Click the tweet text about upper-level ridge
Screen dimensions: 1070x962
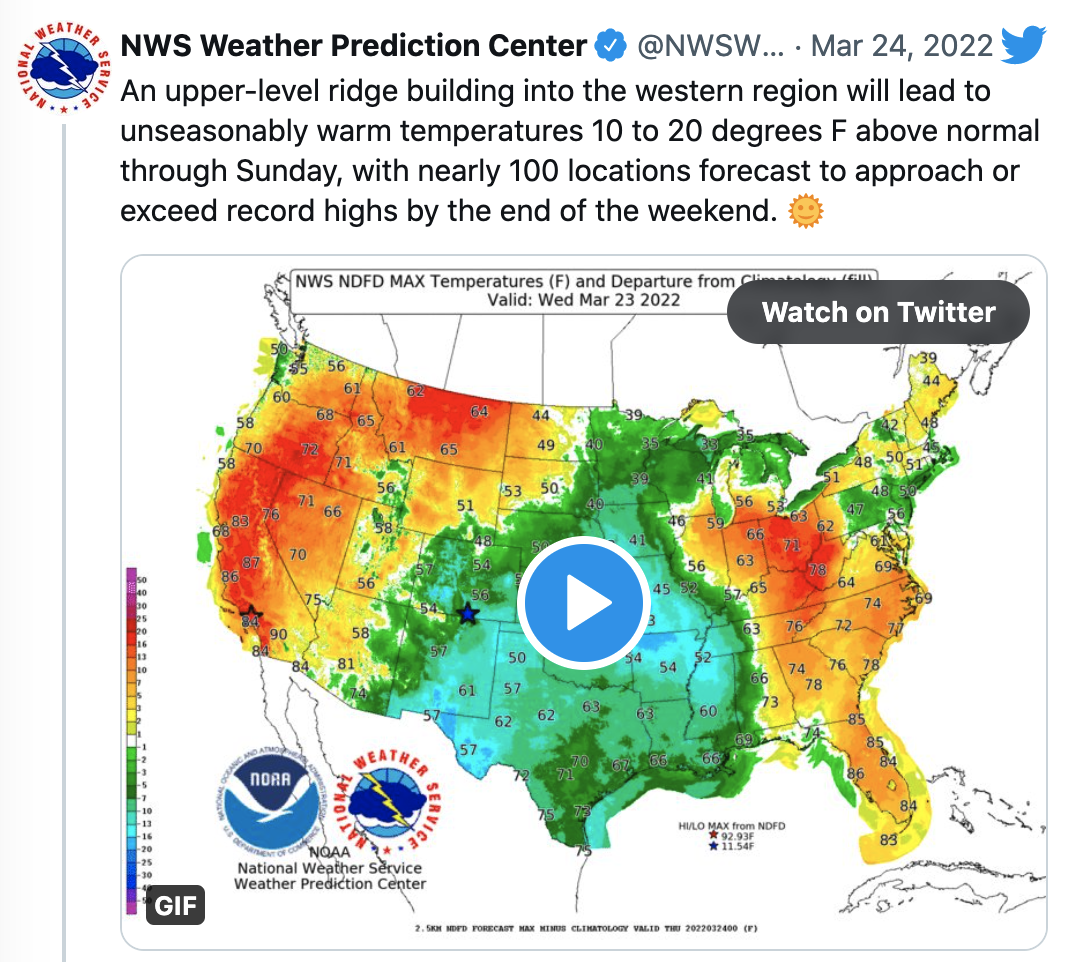pos(579,151)
